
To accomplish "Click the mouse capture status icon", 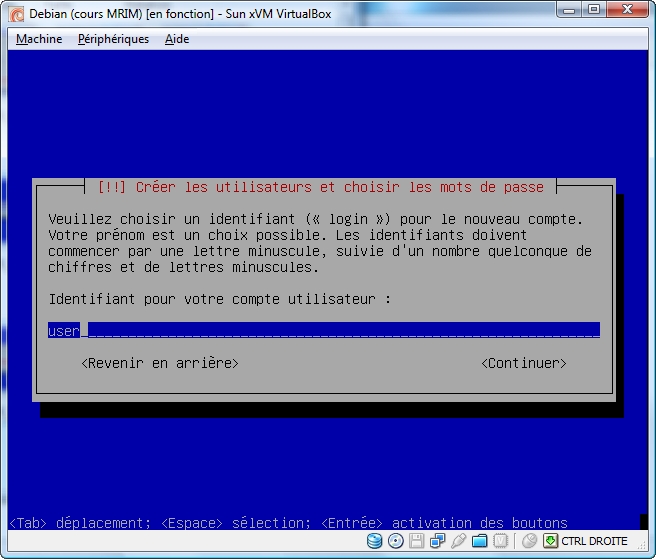I will (x=529, y=541).
